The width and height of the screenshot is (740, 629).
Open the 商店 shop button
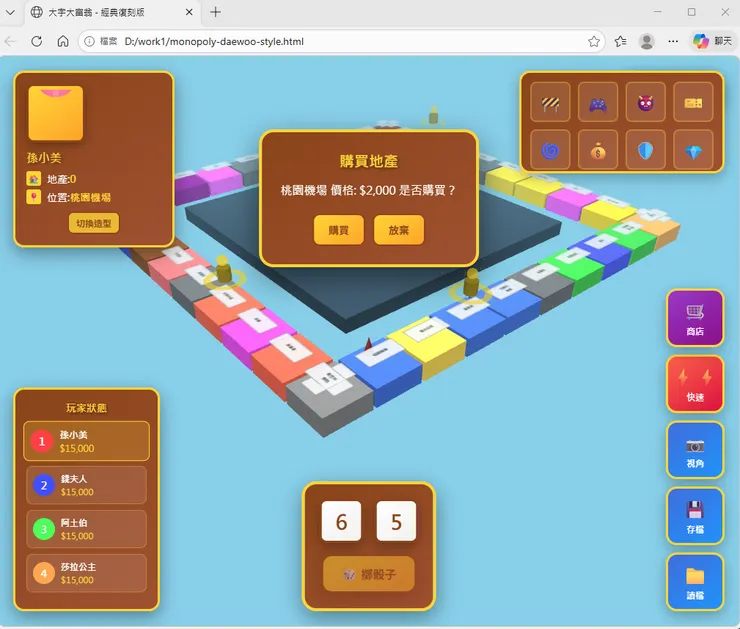pyautogui.click(x=695, y=318)
